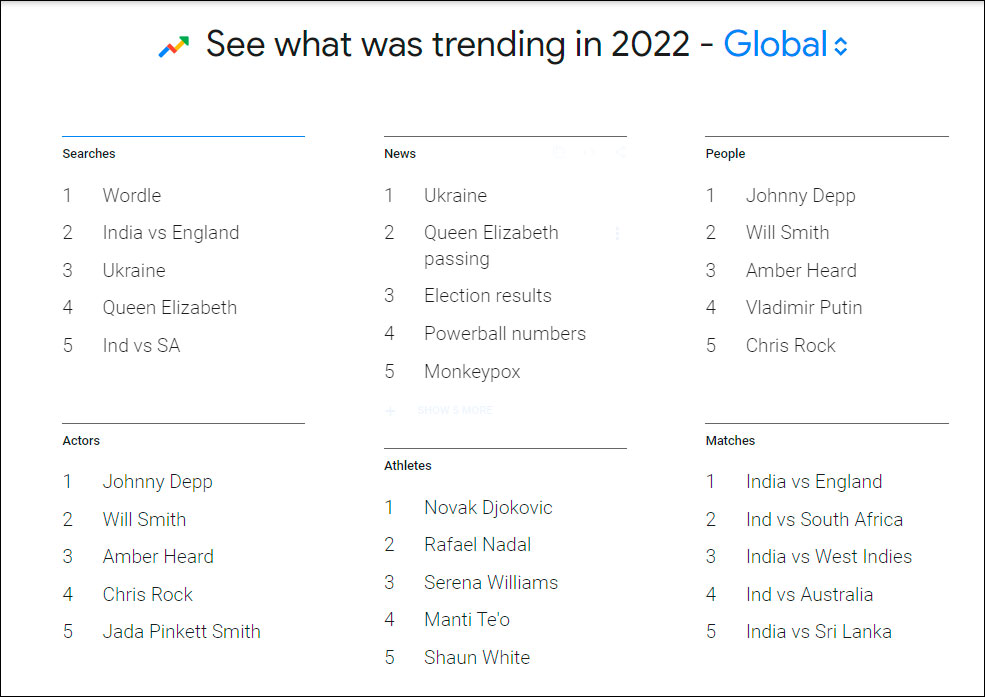
Task: Click Ukraine in the News list
Action: click(455, 195)
